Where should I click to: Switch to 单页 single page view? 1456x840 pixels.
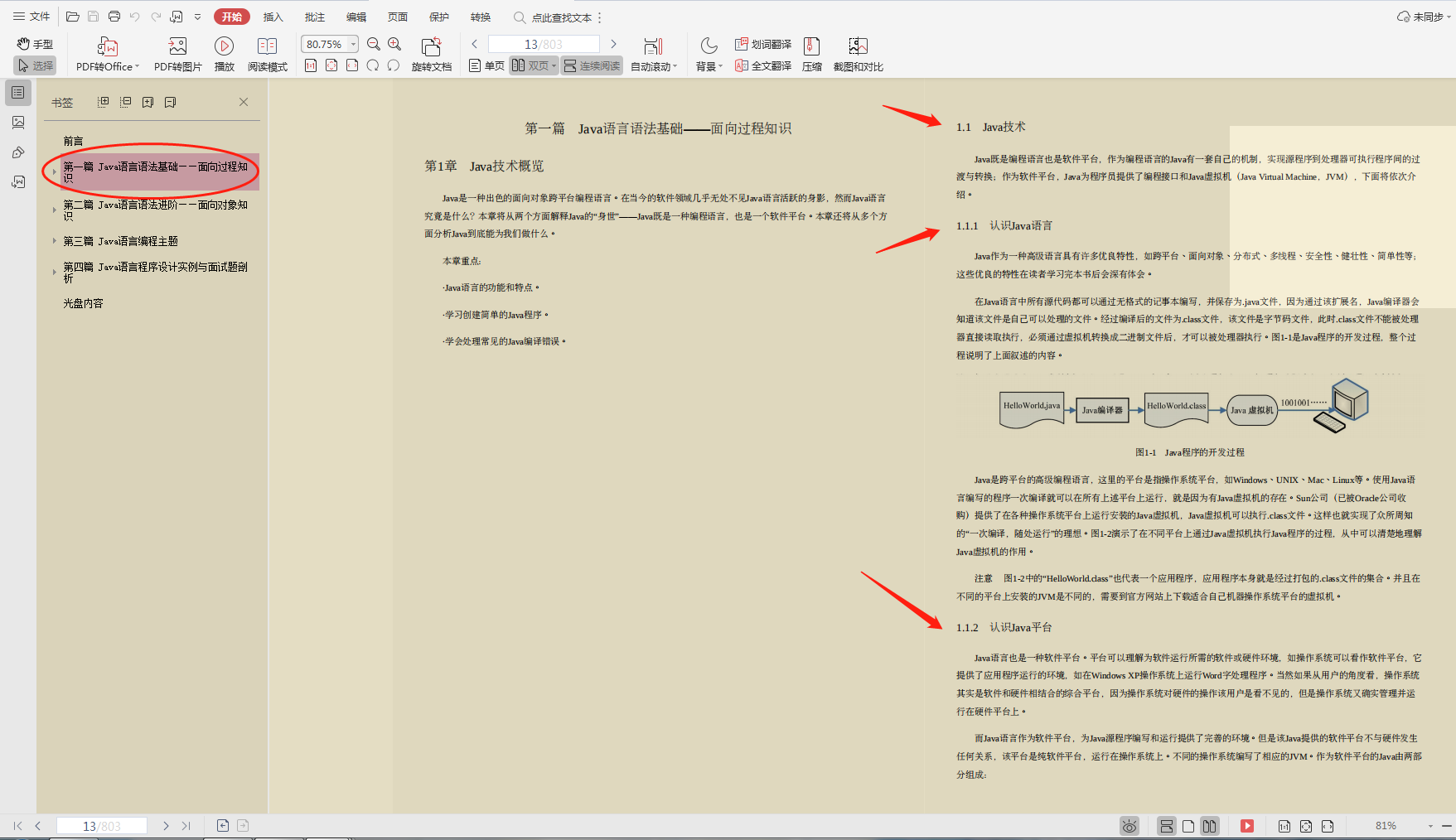[486, 65]
